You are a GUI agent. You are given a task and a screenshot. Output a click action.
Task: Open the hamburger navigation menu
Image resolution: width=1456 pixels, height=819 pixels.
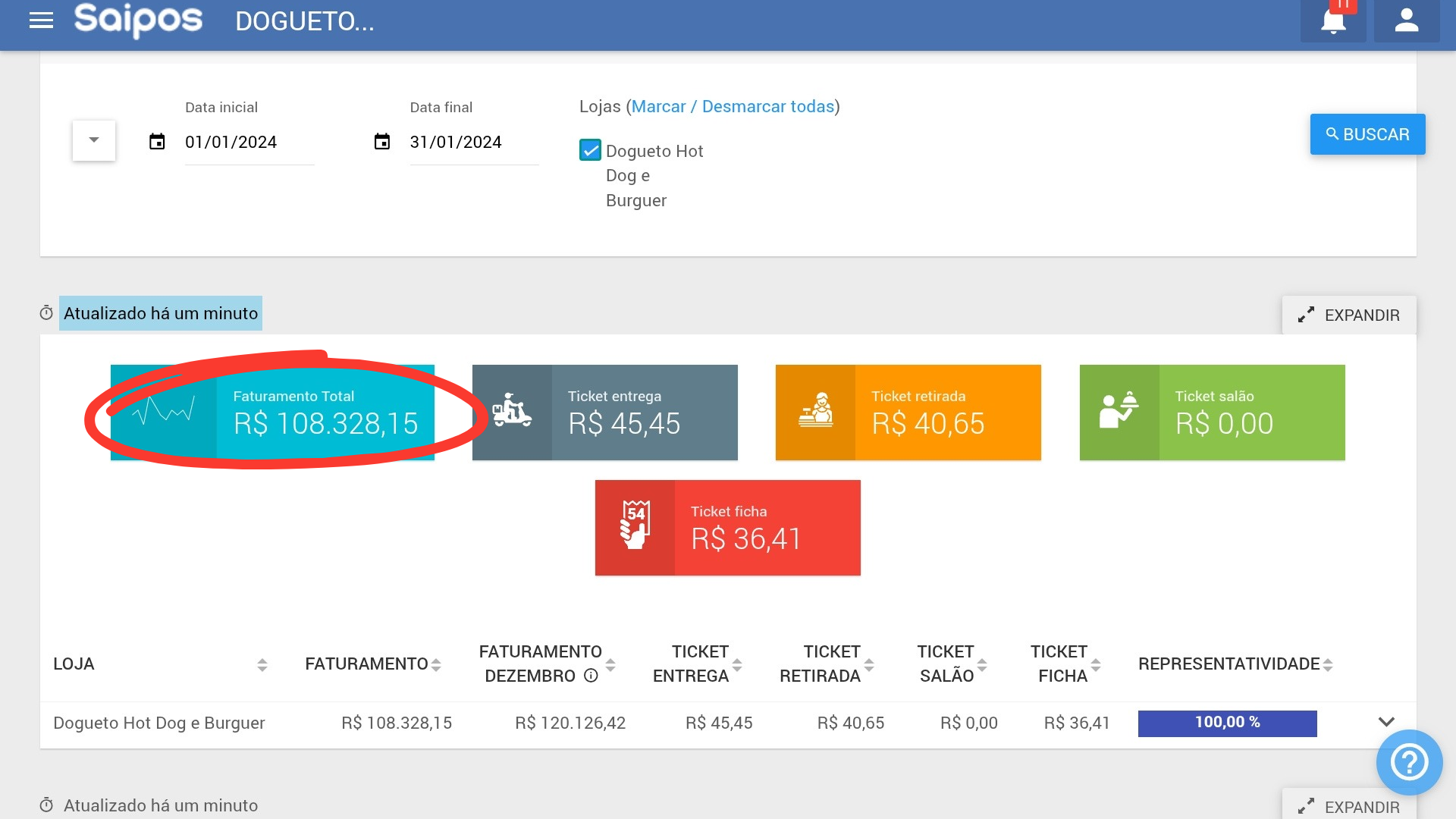point(41,20)
